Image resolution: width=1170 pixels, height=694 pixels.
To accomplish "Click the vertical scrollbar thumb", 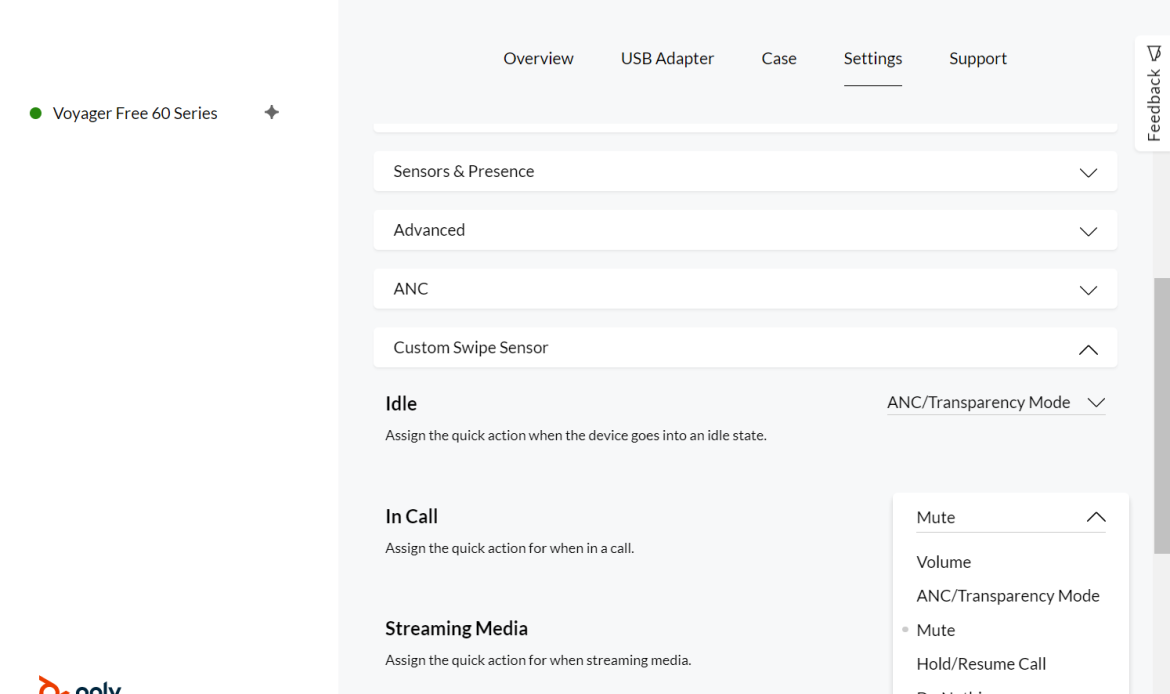I will pyautogui.click(x=1161, y=415).
